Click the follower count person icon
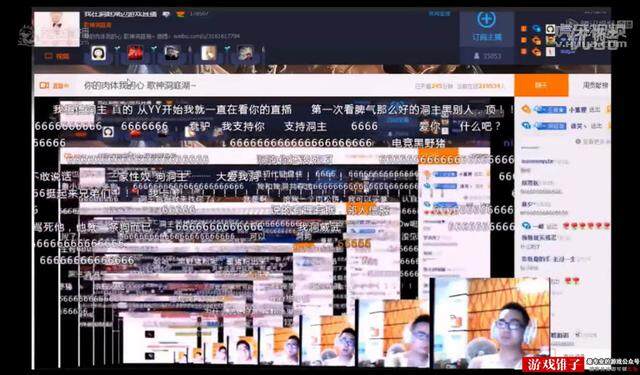 [x=476, y=55]
